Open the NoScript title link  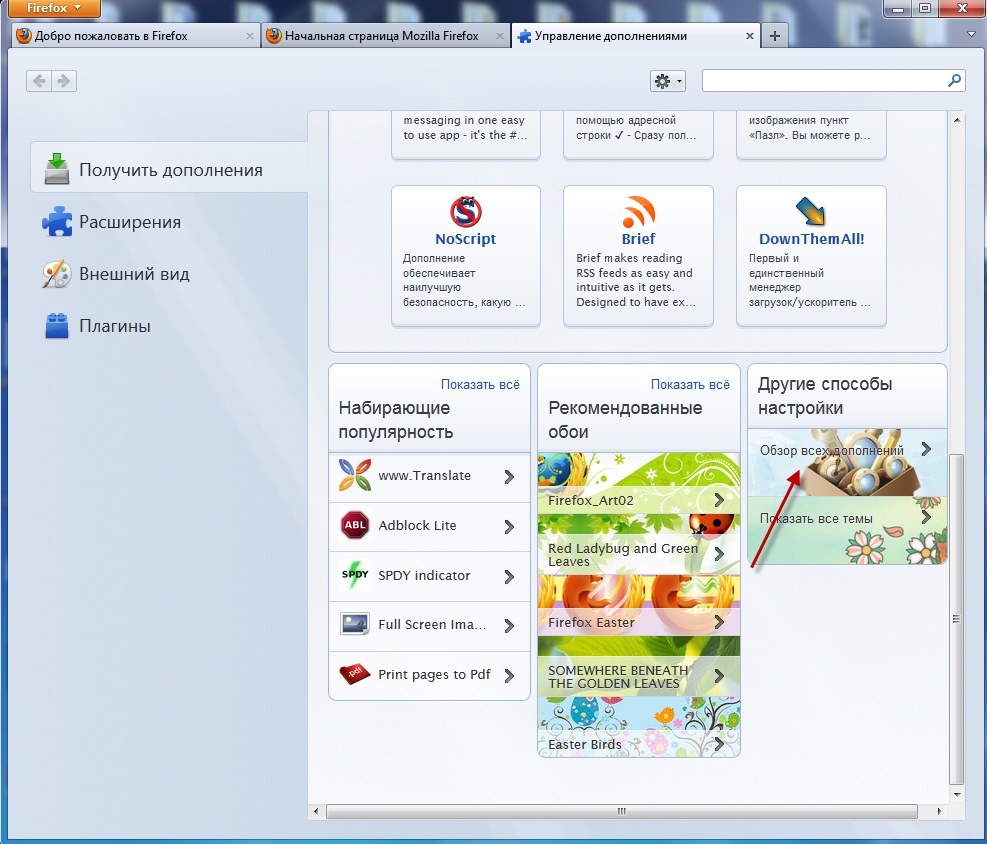click(x=466, y=239)
